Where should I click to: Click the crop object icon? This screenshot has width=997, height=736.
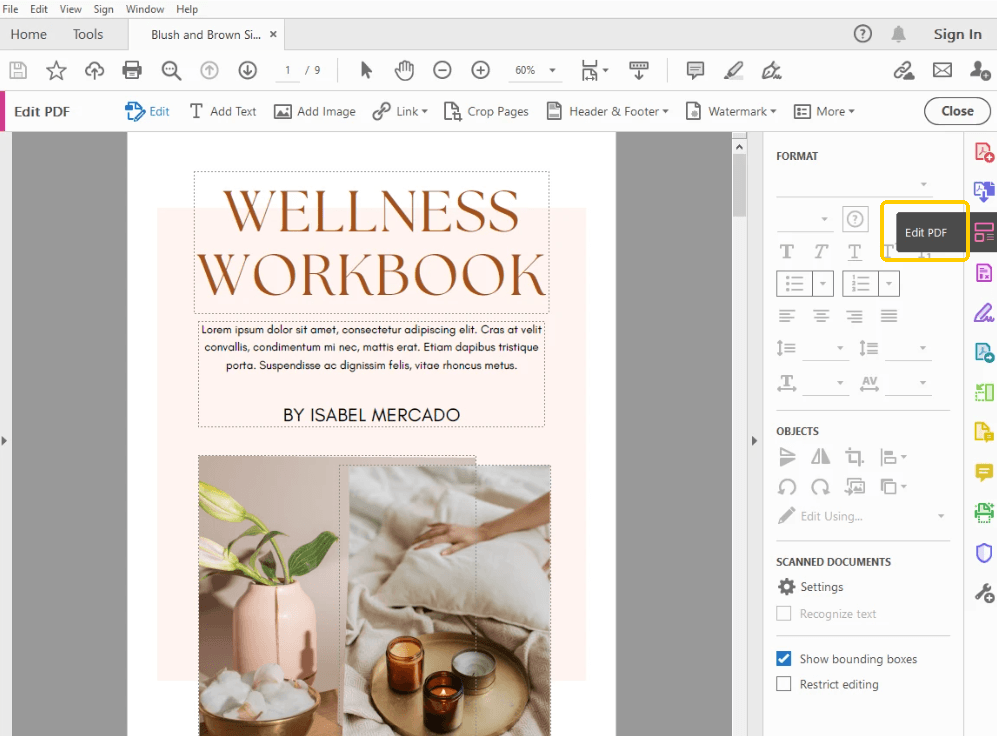click(854, 456)
